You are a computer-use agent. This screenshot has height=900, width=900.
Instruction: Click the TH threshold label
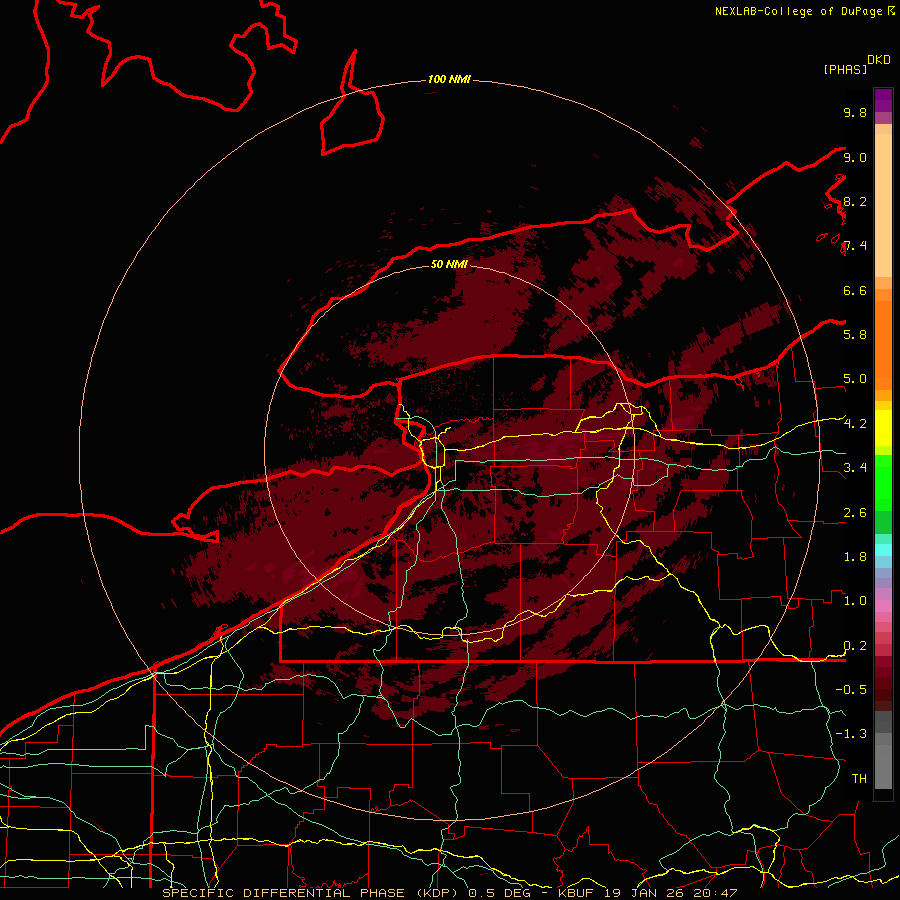[x=859, y=778]
